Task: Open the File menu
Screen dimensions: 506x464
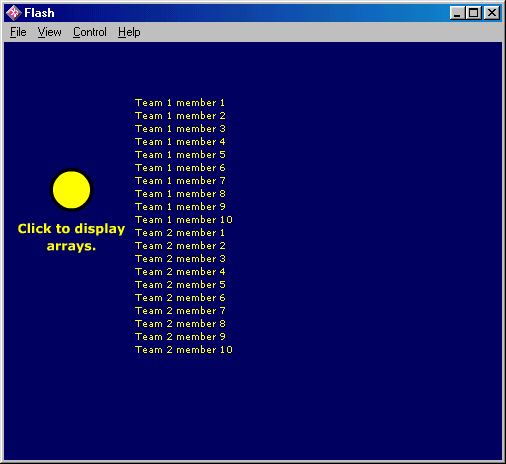Action: click(18, 32)
